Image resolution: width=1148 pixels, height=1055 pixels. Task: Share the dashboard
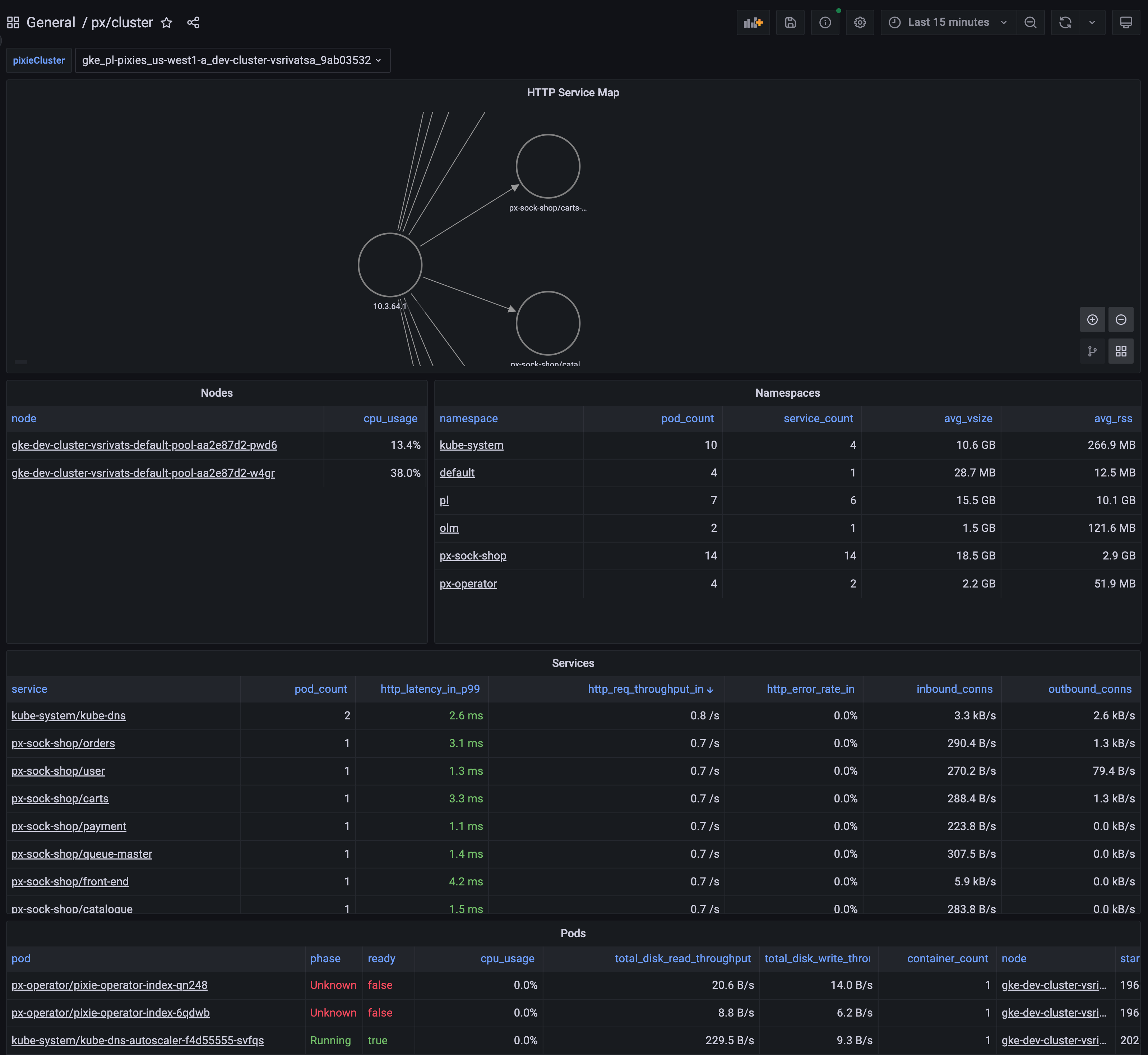[193, 22]
